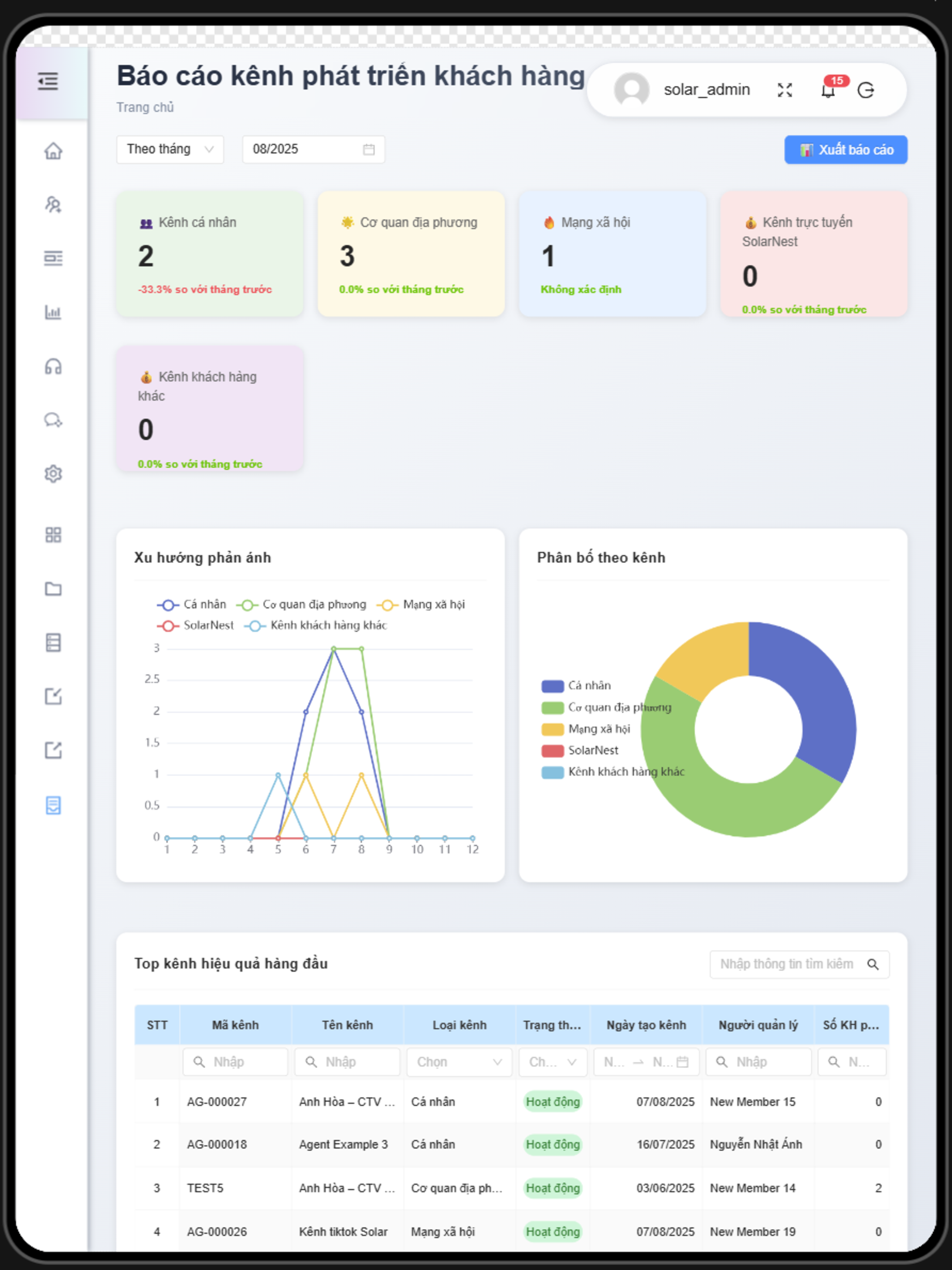Focus the Mã kênh filter input
952x1270 pixels.
point(235,1062)
